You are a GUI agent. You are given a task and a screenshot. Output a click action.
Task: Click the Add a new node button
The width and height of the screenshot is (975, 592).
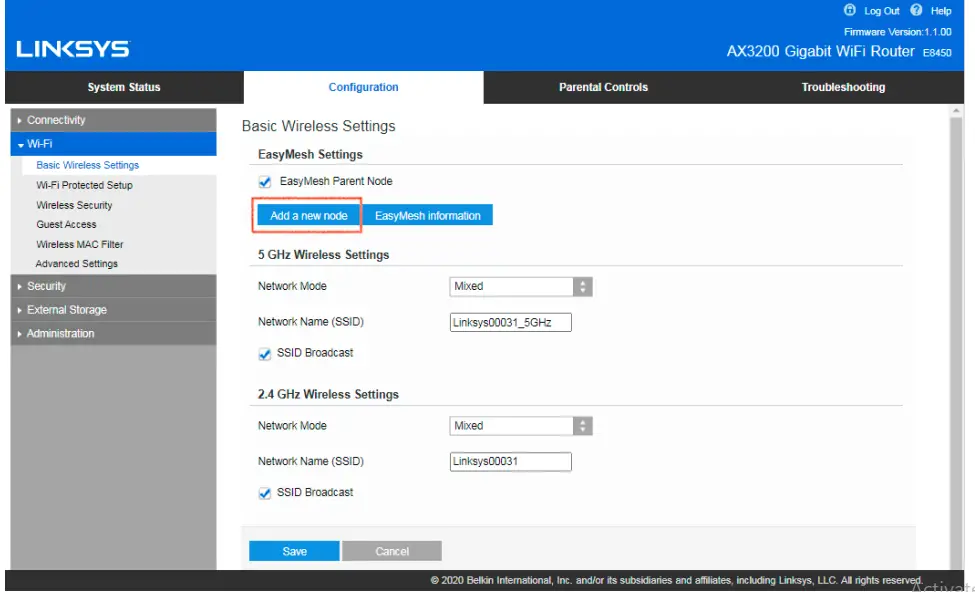(306, 214)
